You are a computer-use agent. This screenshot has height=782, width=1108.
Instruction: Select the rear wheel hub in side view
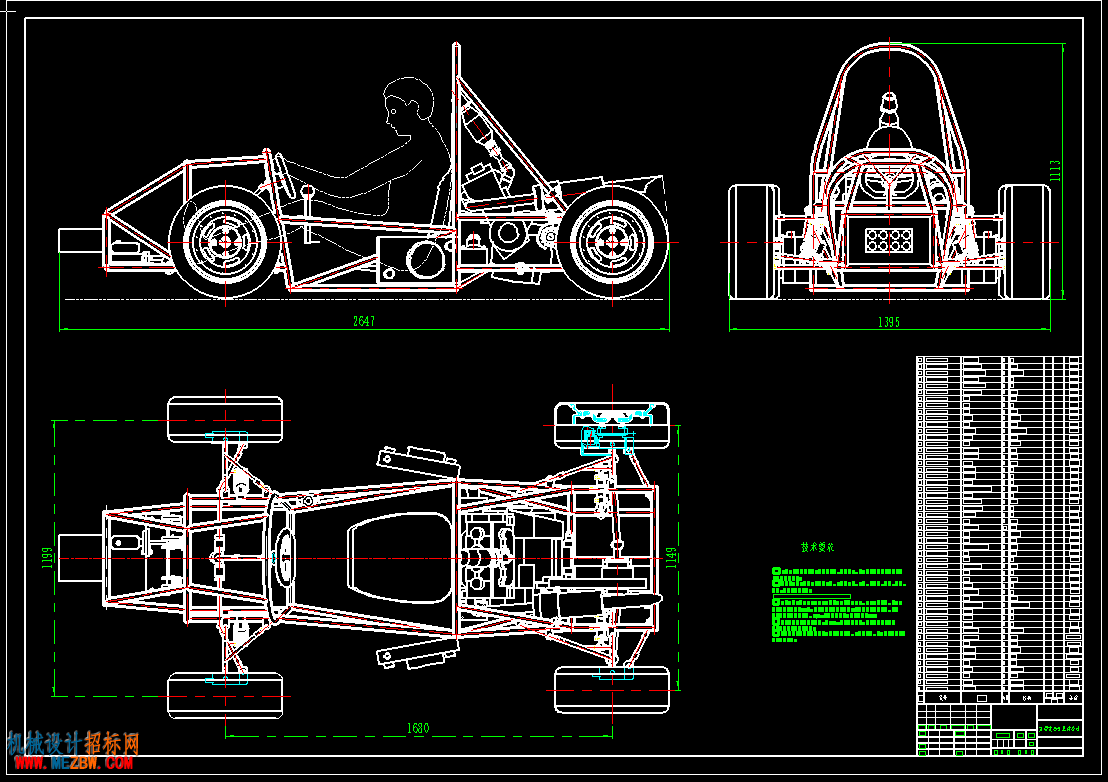click(x=612, y=241)
